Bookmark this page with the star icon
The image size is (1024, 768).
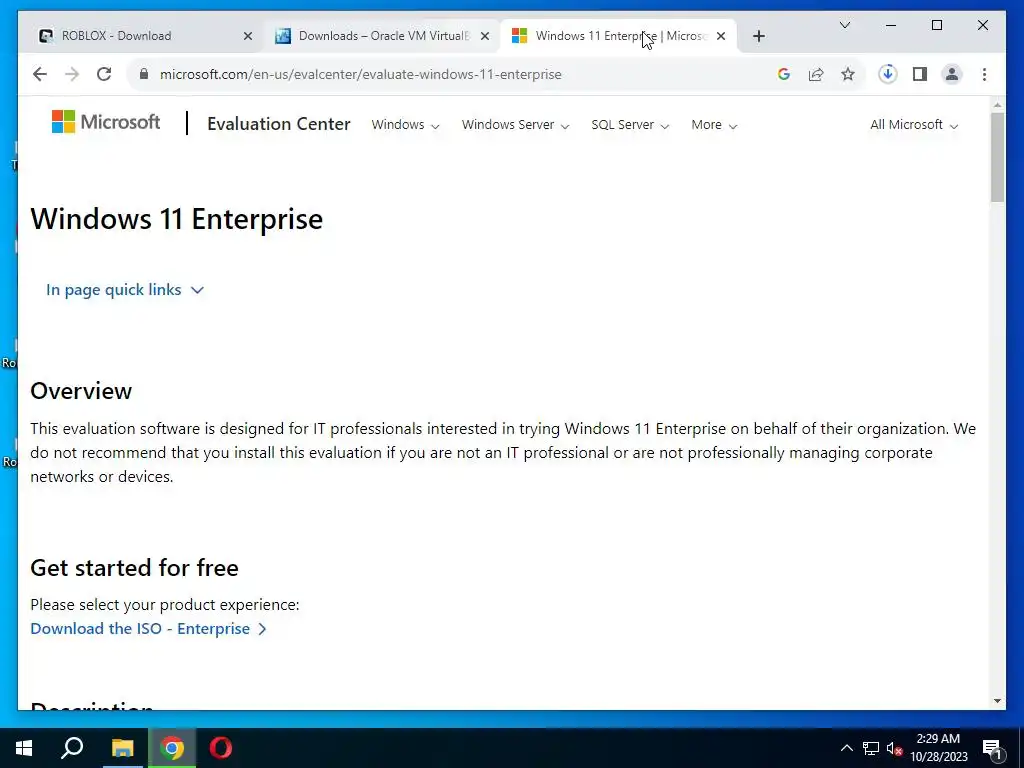[x=848, y=74]
